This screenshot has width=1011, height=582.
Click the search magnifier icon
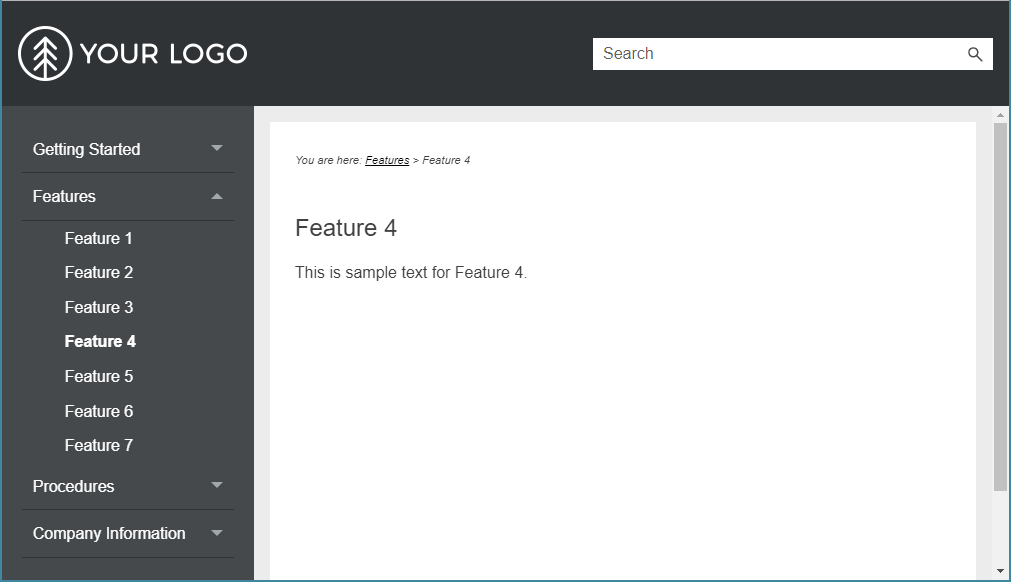[x=975, y=54]
